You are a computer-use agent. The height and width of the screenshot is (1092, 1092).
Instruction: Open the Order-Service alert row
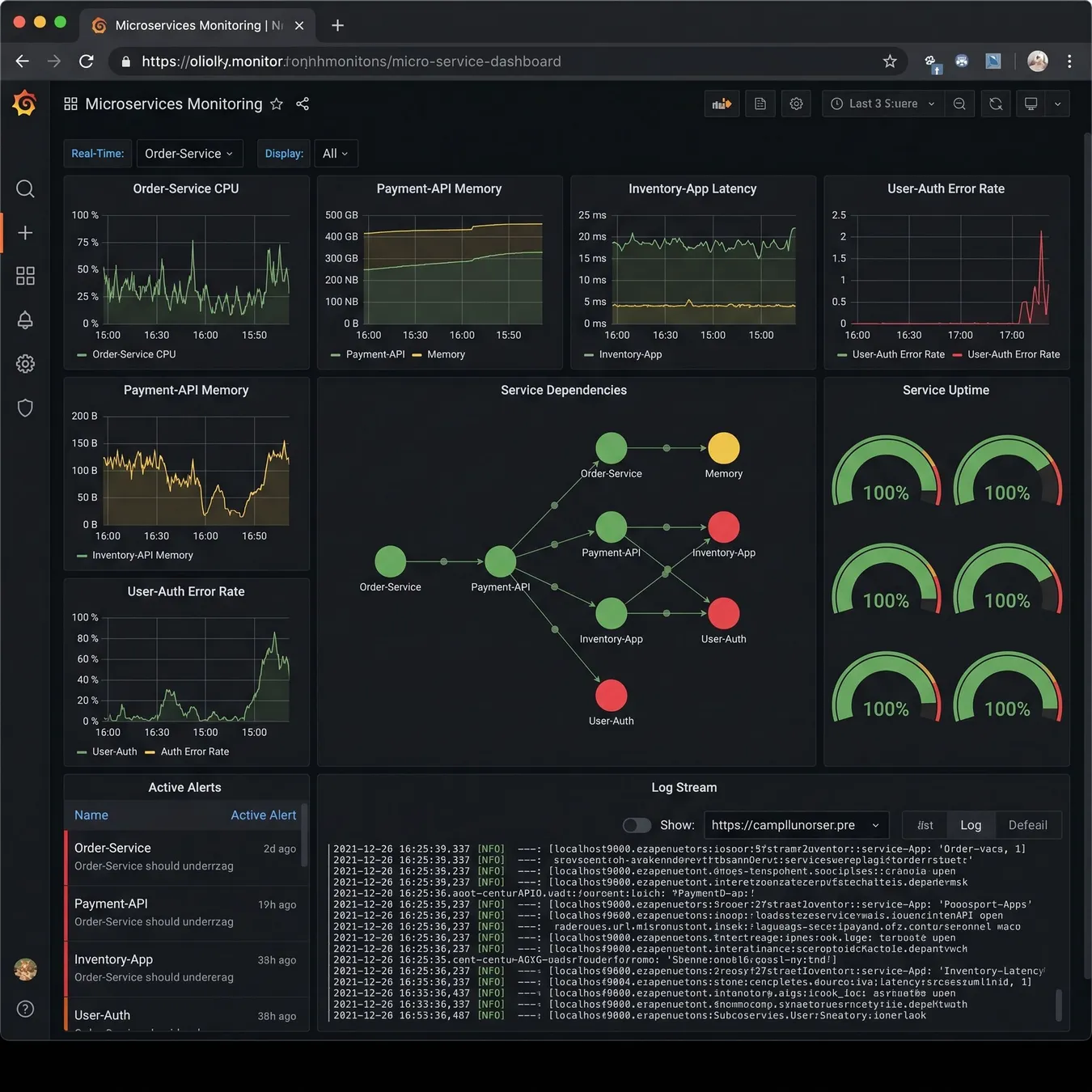click(184, 857)
